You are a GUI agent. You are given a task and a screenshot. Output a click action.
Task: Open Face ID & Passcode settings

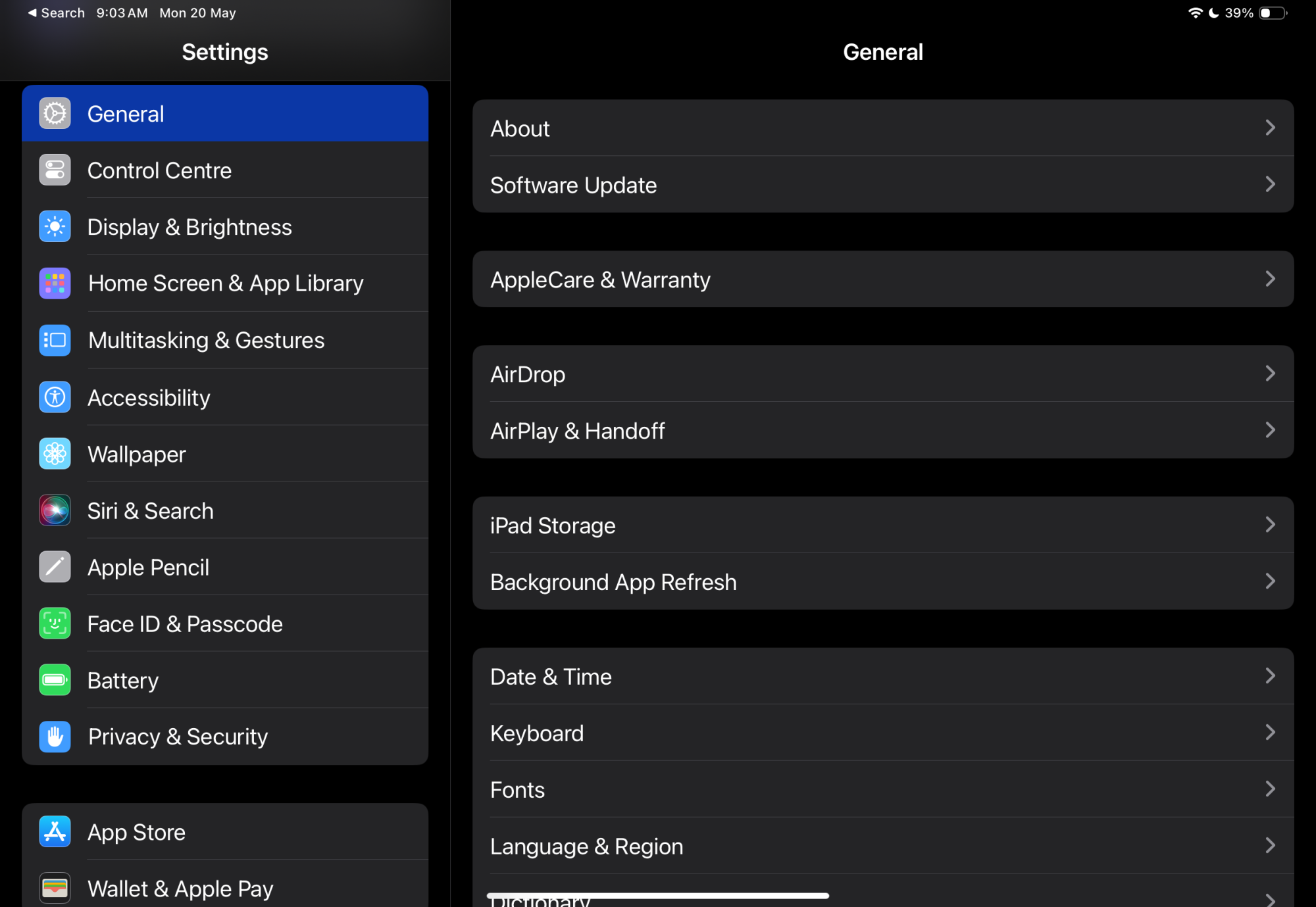point(225,624)
